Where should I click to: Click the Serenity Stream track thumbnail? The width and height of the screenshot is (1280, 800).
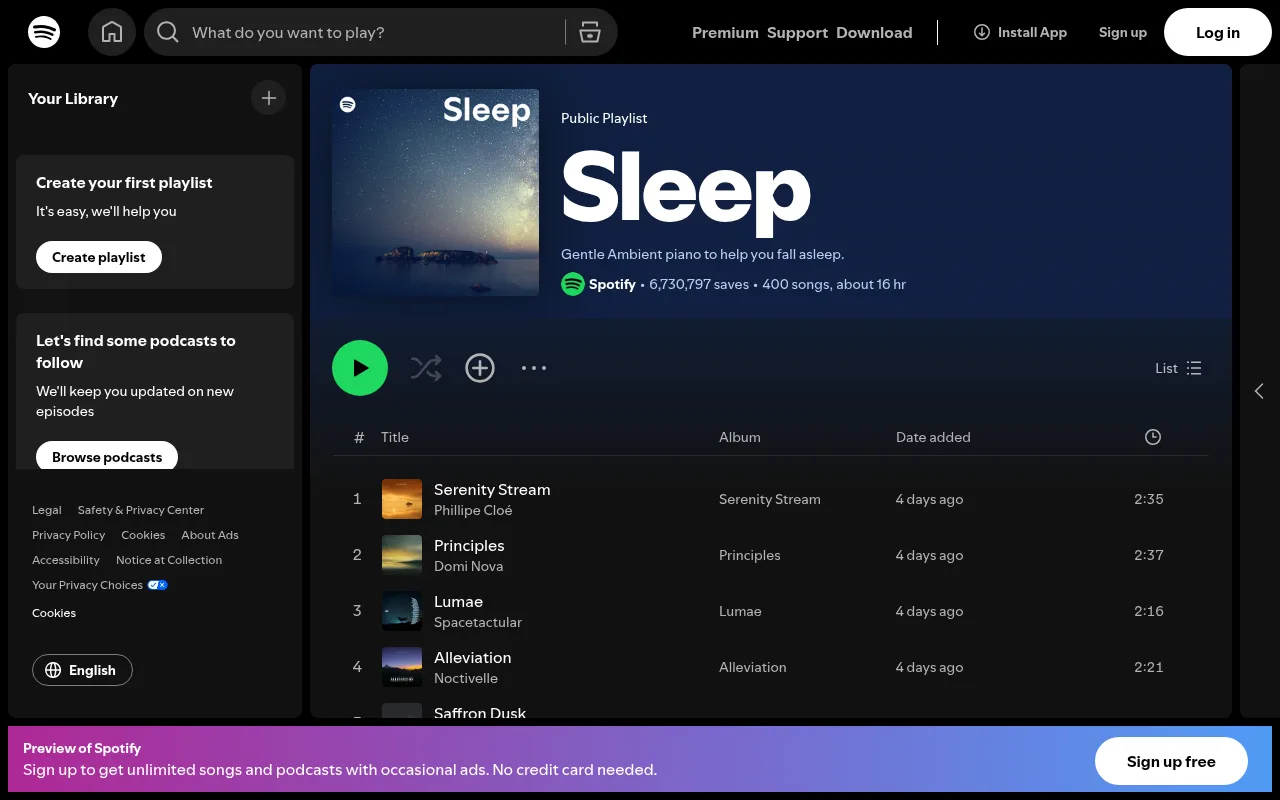[402, 499]
